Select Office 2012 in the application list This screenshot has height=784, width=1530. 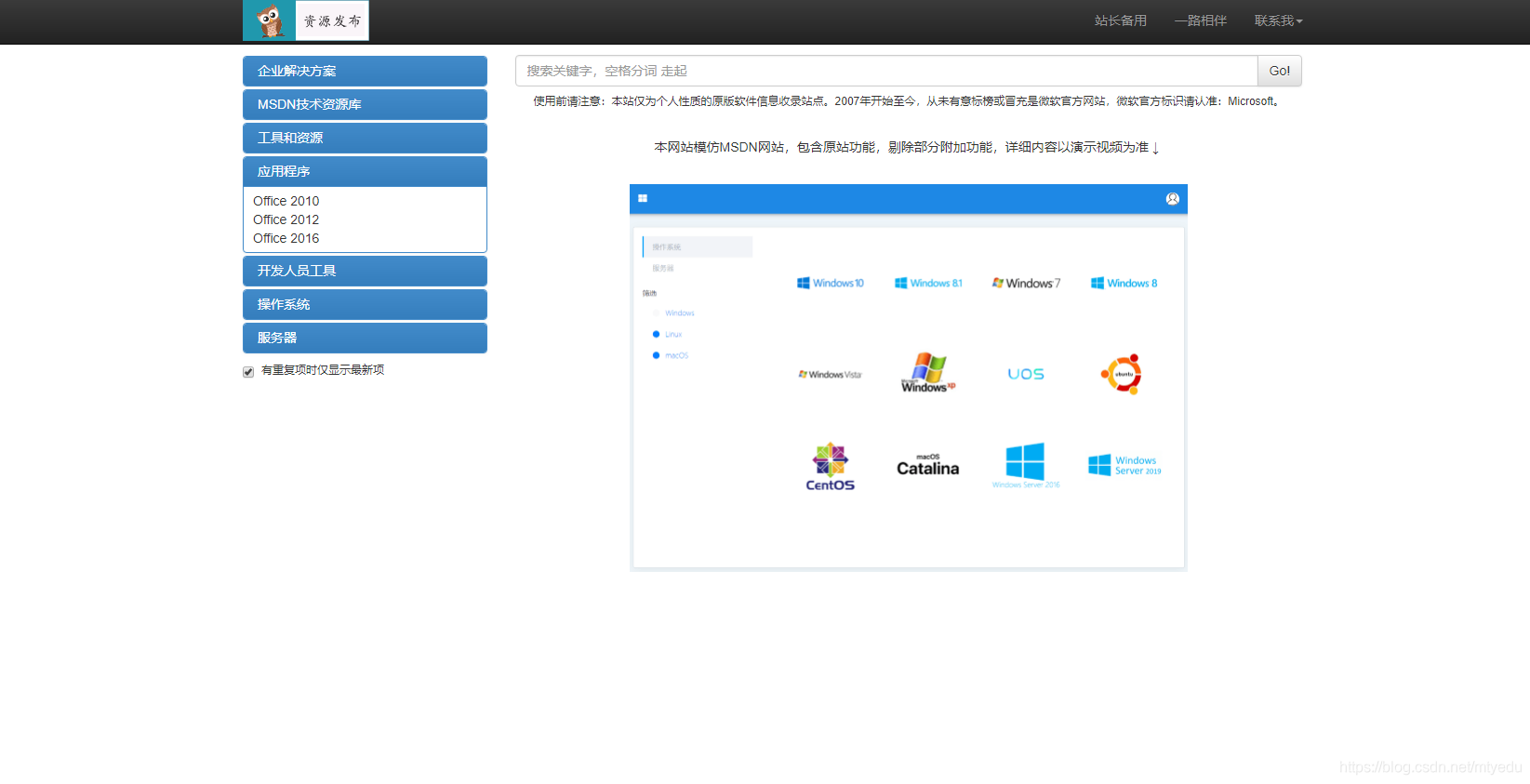tap(286, 219)
